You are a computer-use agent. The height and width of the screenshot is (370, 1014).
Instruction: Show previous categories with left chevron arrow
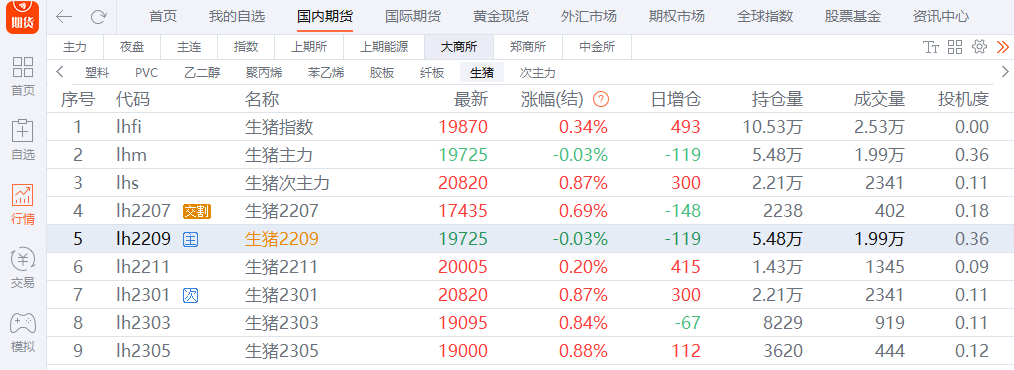[59, 72]
